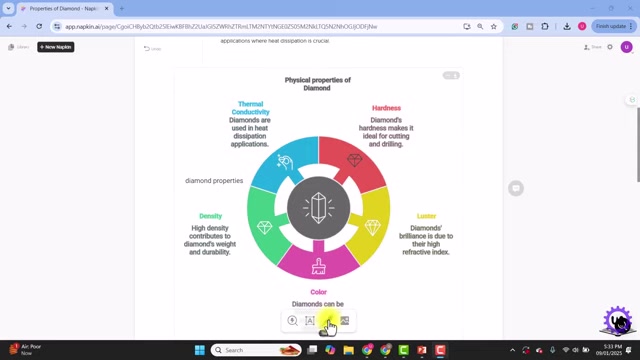
Task: Go back with browser back arrow
Action: click(x=9, y=26)
